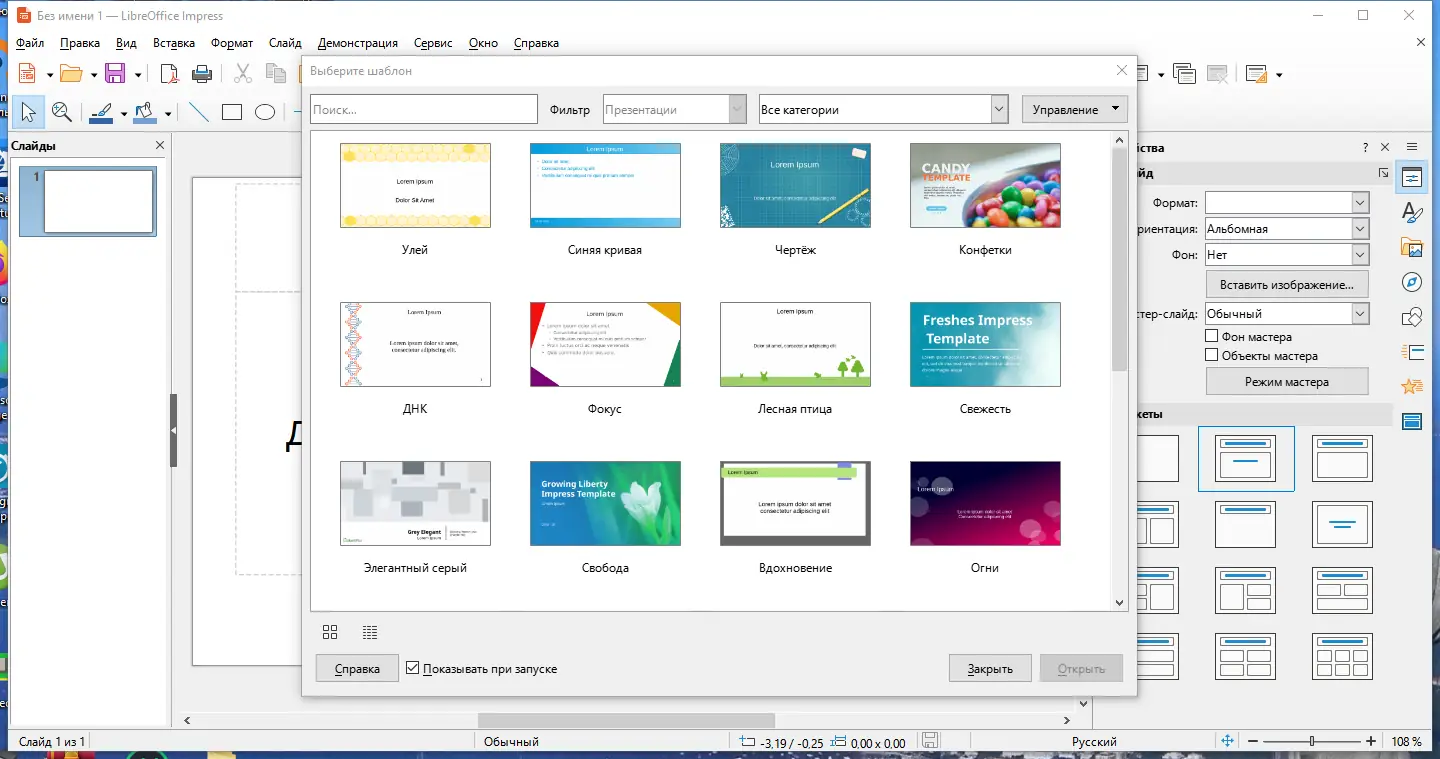Click the purple Save floppy icon

115,73
